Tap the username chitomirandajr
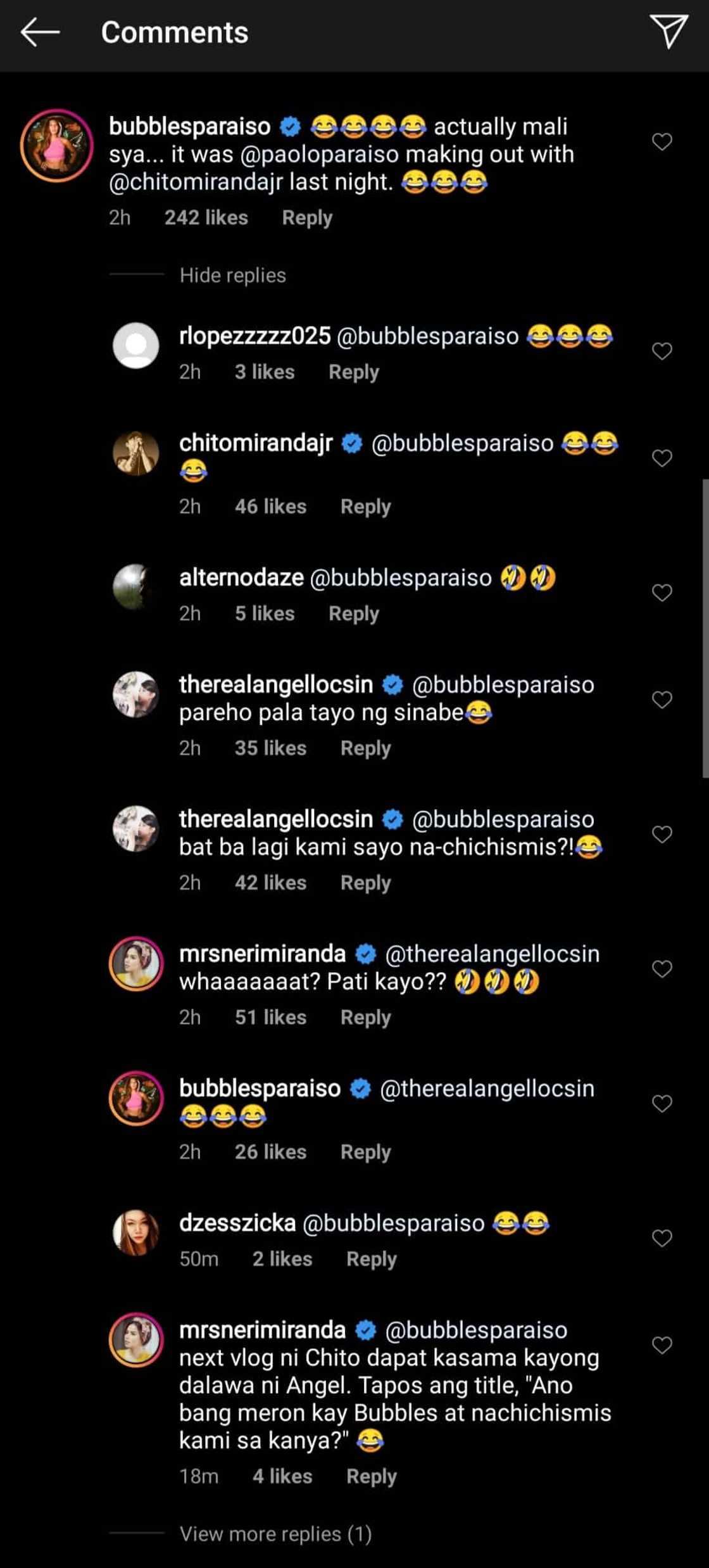Viewport: 709px width, 1568px height. tap(256, 444)
